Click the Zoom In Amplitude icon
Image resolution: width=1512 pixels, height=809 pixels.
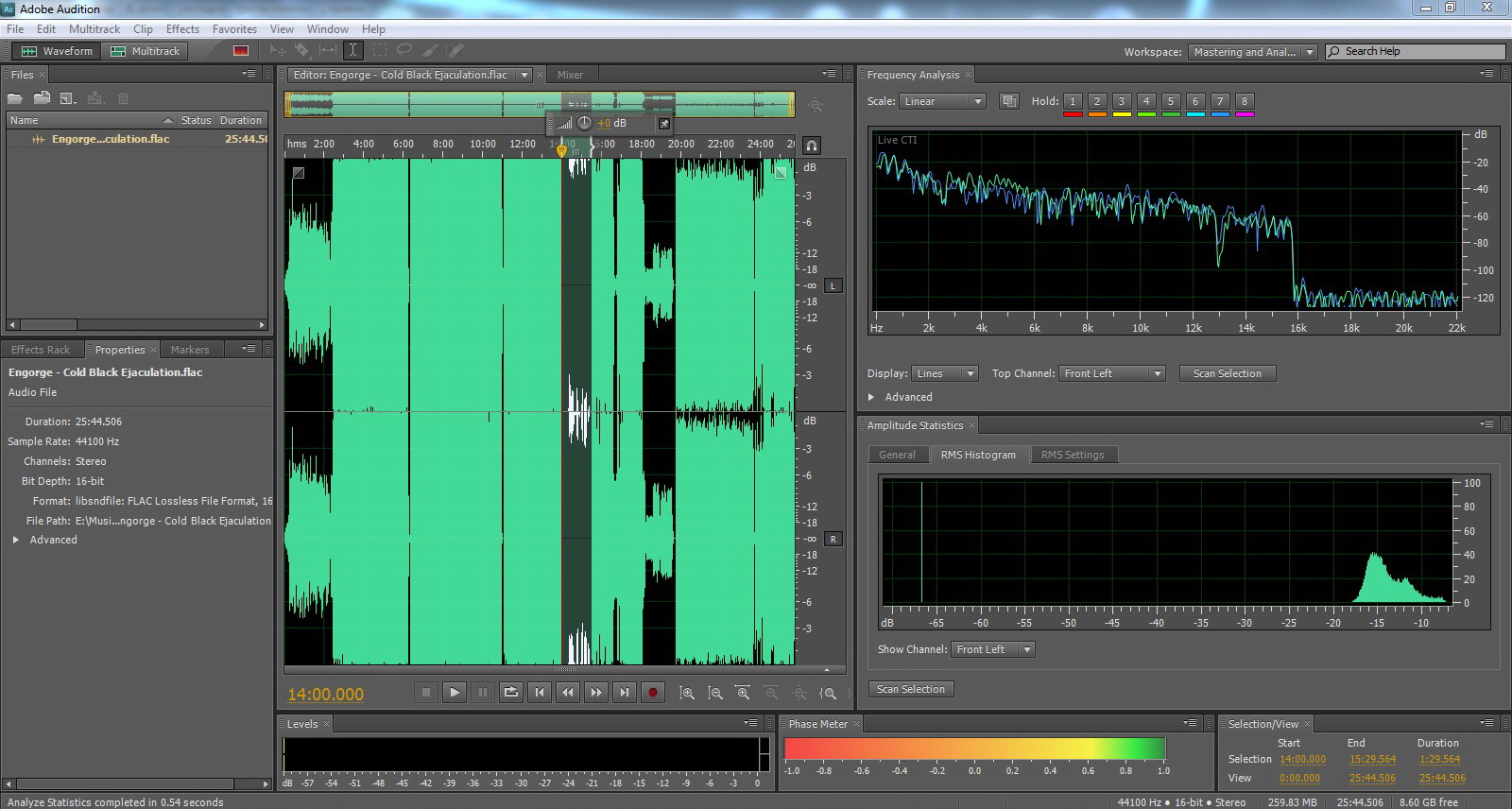(687, 693)
